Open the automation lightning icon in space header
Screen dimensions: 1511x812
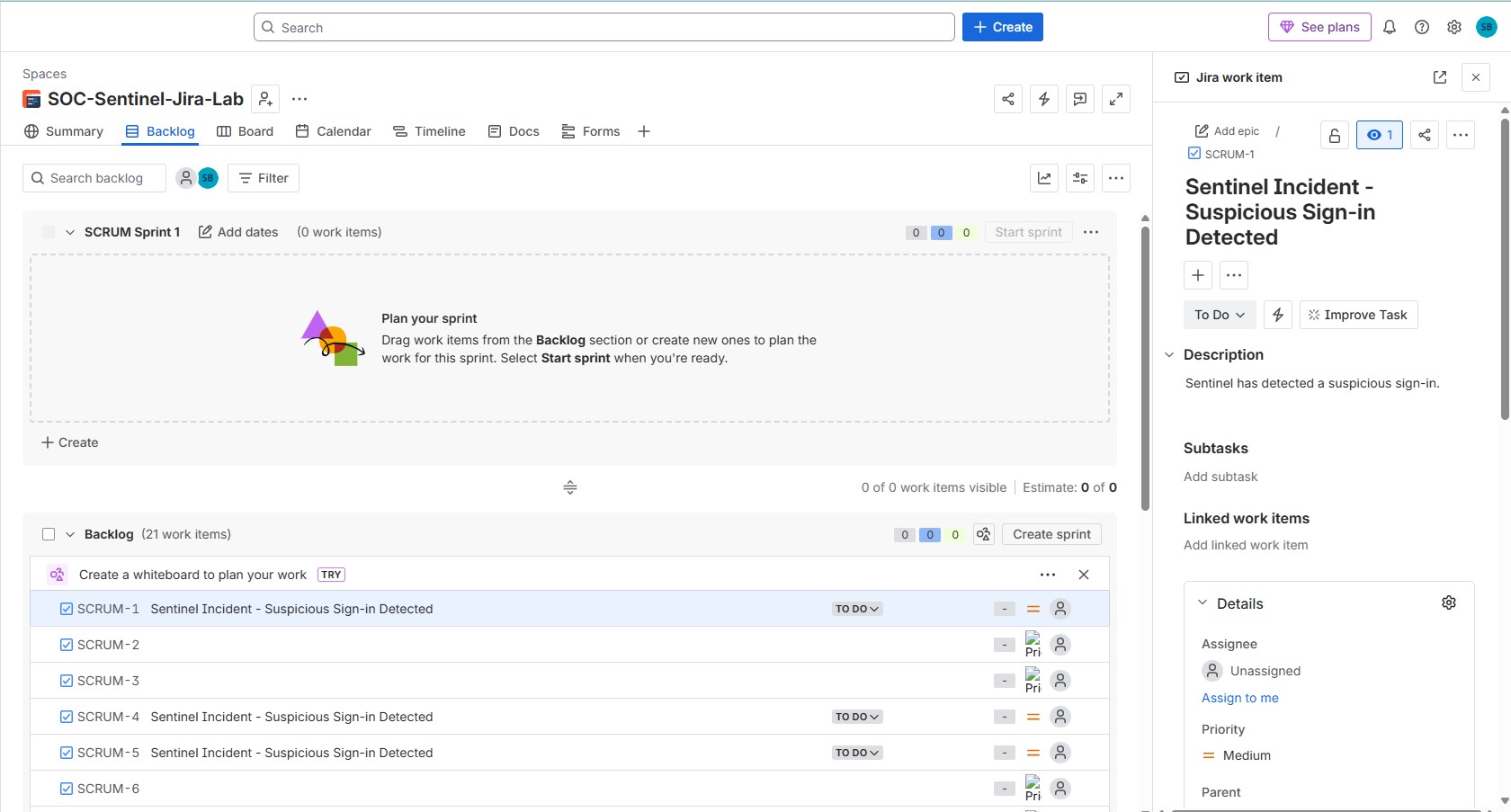point(1044,99)
